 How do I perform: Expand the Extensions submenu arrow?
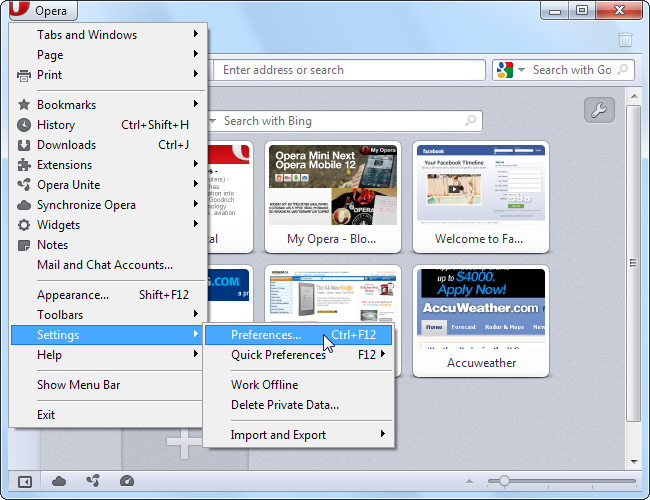click(x=196, y=164)
